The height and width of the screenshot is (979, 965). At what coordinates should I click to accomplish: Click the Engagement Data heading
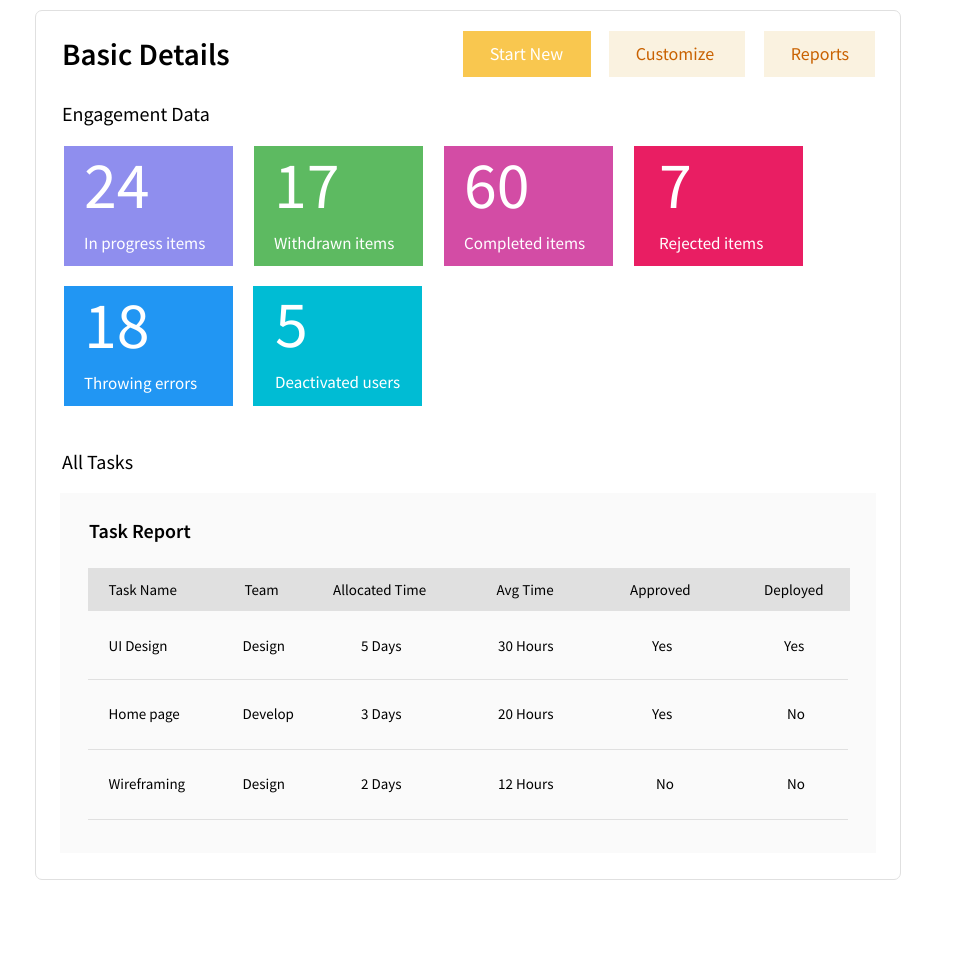click(136, 115)
